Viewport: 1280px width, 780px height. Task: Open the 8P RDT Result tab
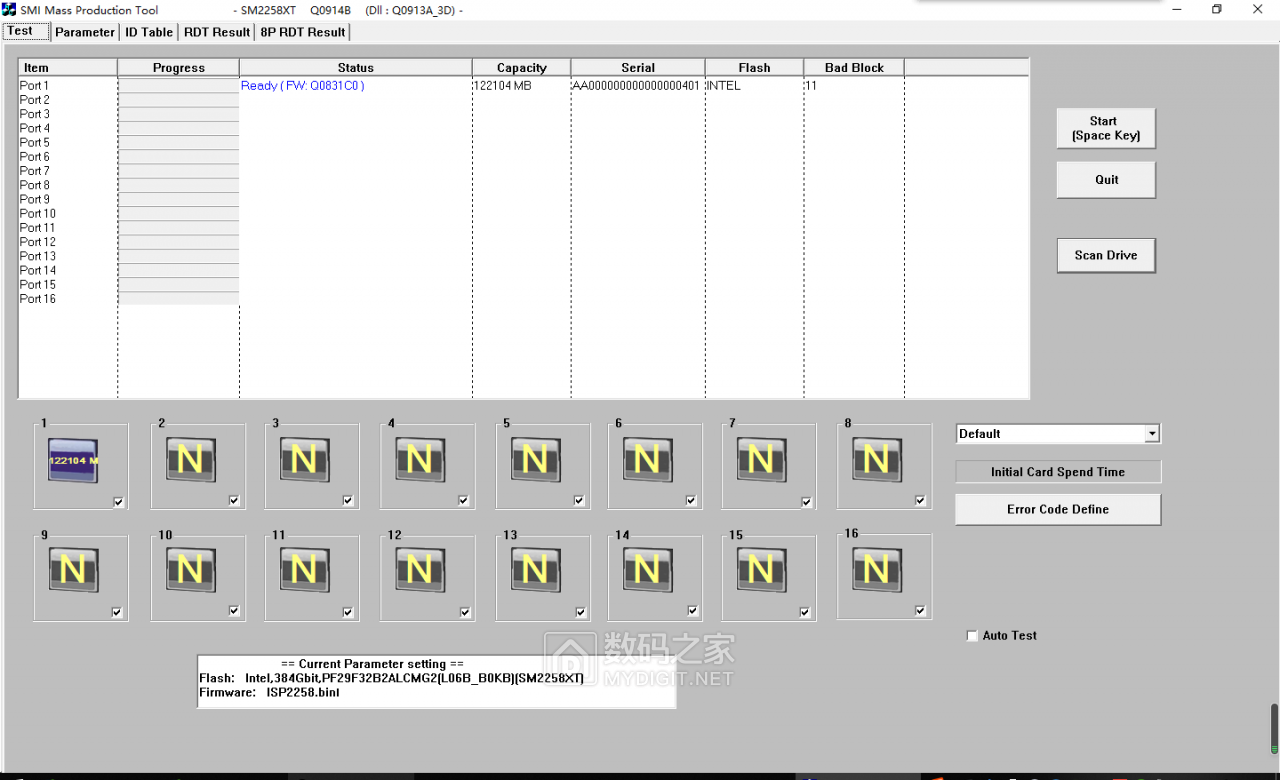303,32
